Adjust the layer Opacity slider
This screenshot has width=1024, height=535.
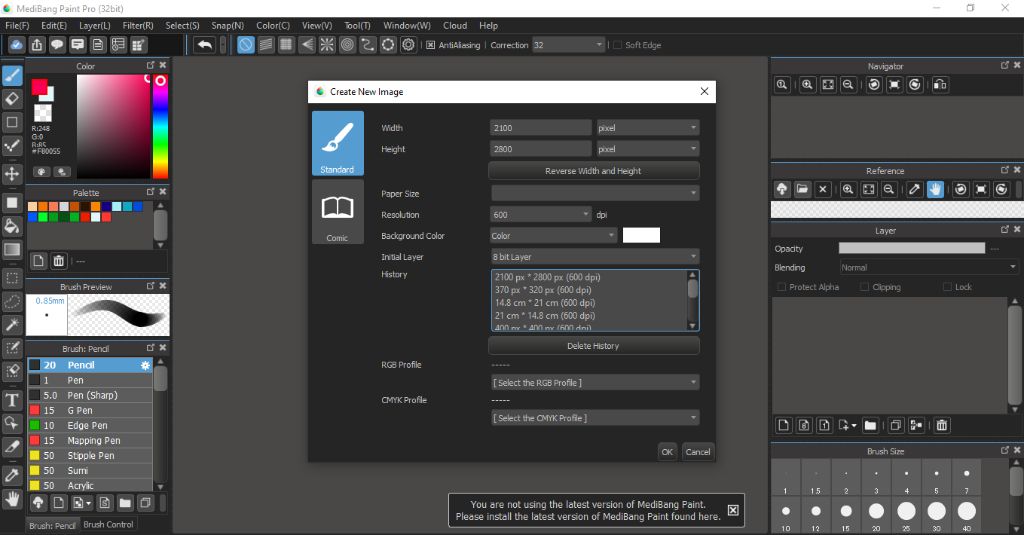click(912, 248)
